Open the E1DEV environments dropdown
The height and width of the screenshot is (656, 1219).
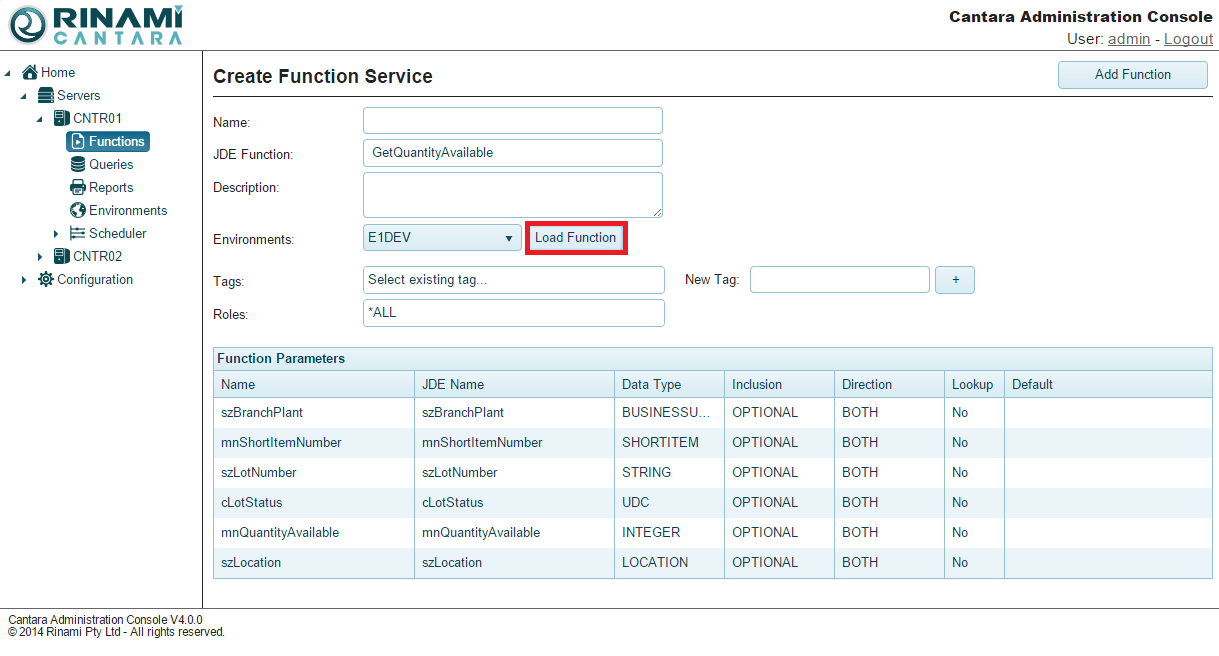(x=442, y=238)
